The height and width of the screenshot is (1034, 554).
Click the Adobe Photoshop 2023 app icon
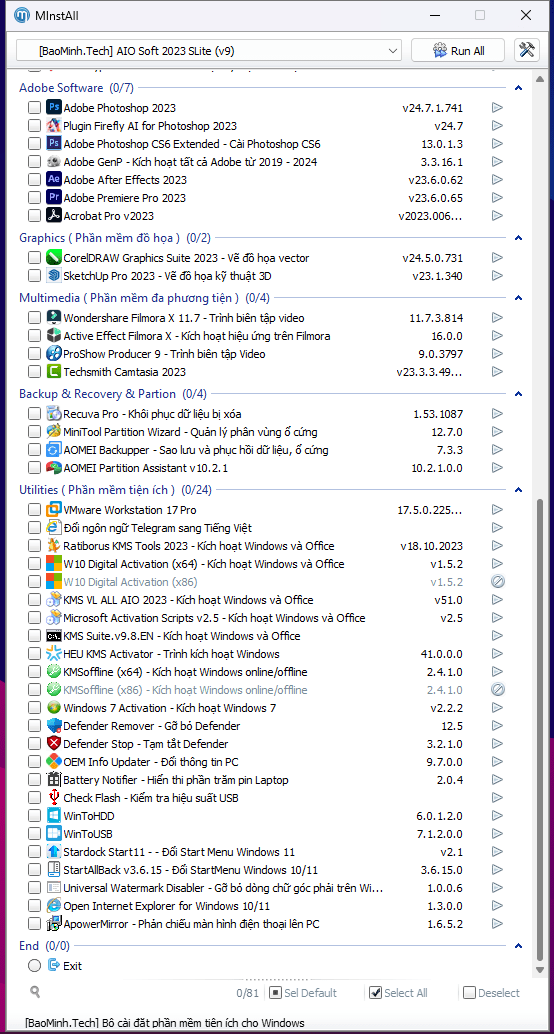coord(53,107)
